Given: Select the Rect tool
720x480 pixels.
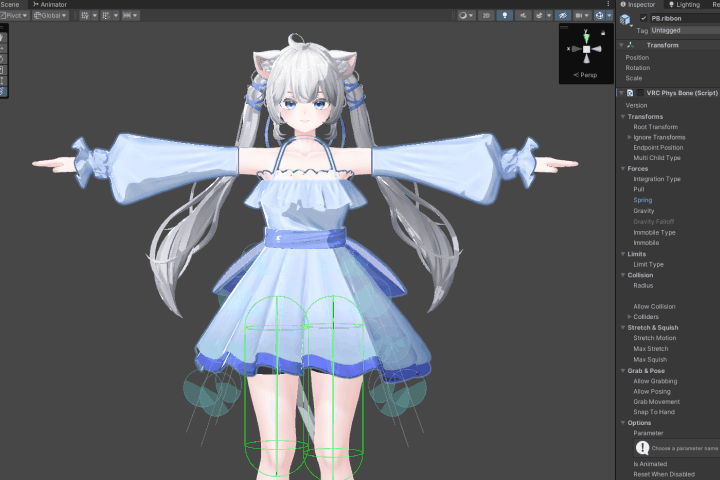Looking at the screenshot, I should (2, 70).
